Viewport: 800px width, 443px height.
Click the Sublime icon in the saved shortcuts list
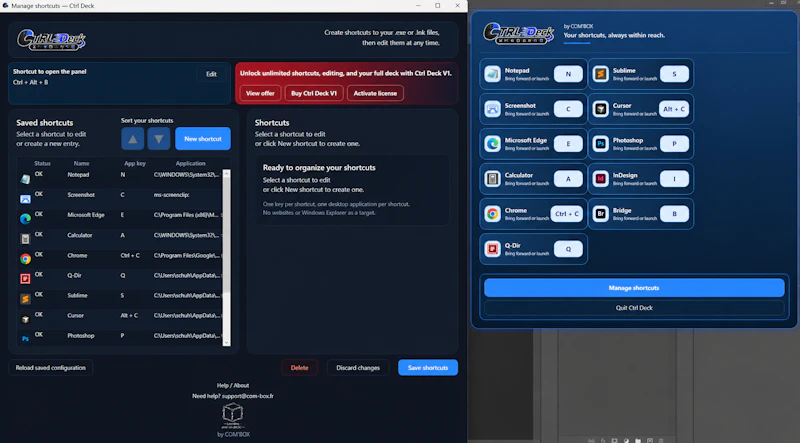click(25, 299)
